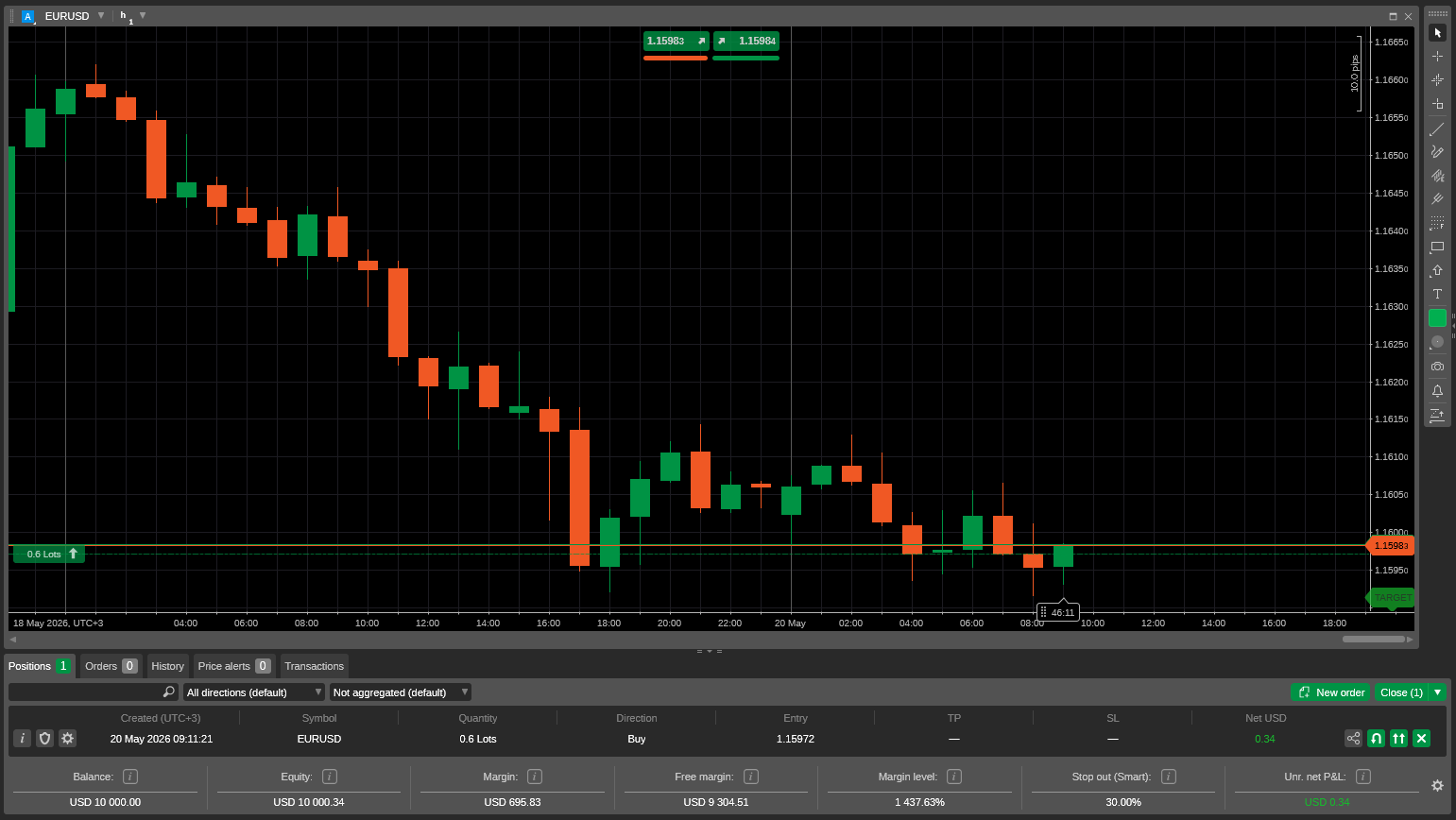Image resolution: width=1456 pixels, height=820 pixels.
Task: Click the Close (1) button
Action: click(1401, 692)
